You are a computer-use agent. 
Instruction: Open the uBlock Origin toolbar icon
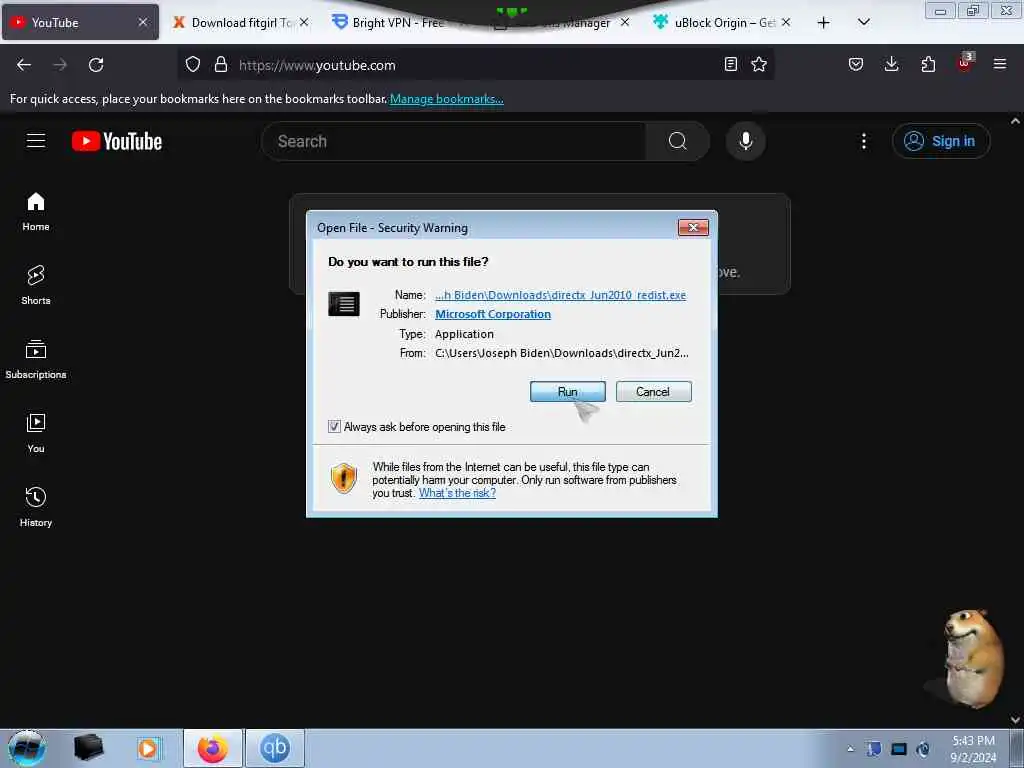tap(965, 63)
